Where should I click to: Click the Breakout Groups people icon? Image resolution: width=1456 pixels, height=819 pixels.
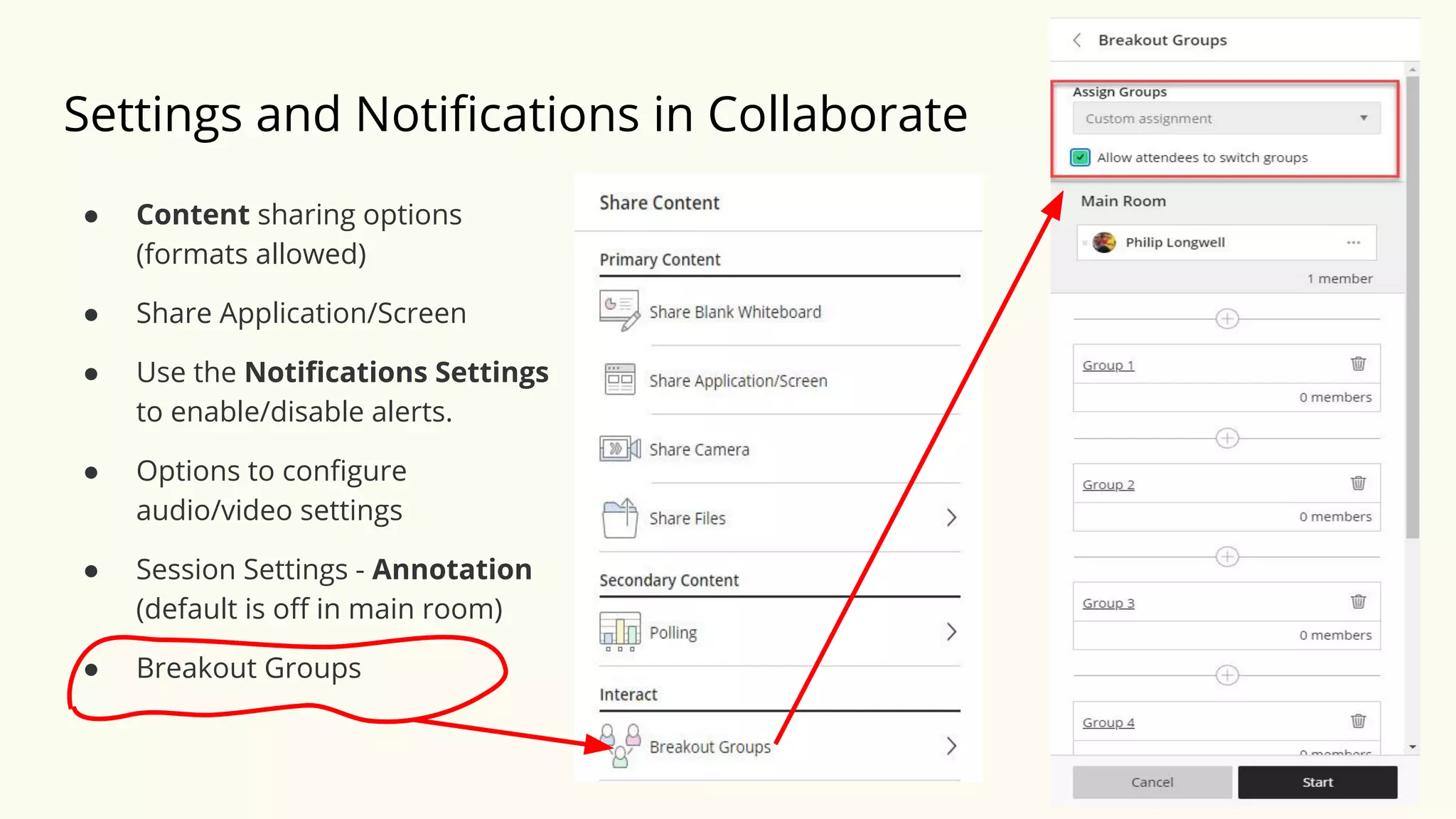pyautogui.click(x=620, y=745)
